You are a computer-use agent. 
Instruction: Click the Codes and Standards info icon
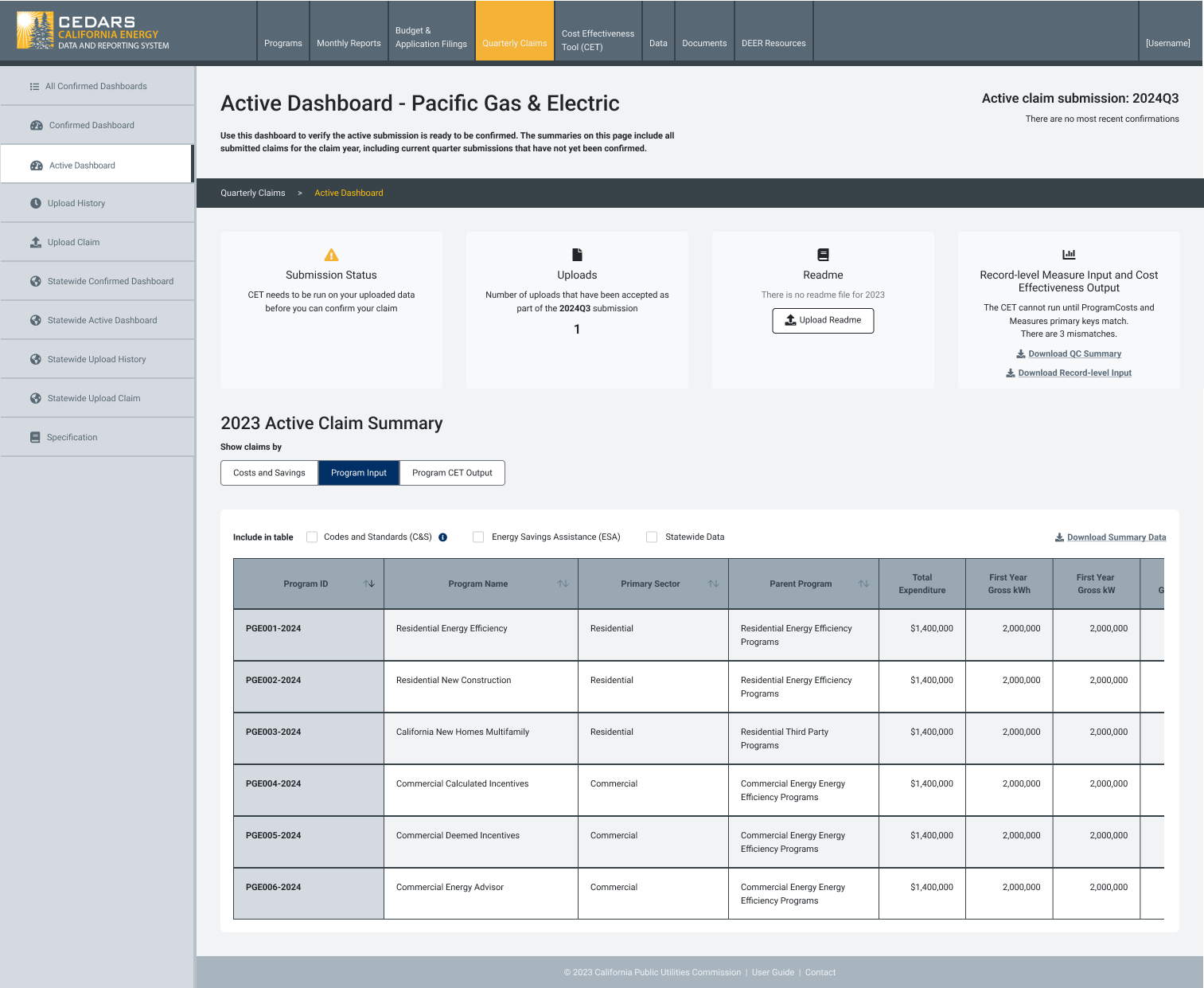(x=443, y=537)
